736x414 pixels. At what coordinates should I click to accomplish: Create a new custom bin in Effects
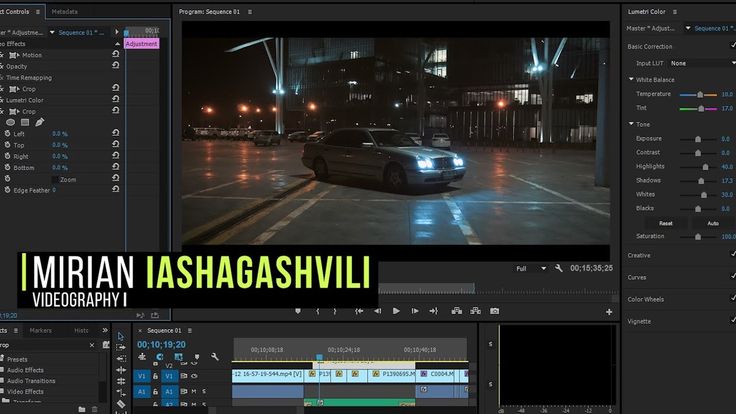point(82,409)
